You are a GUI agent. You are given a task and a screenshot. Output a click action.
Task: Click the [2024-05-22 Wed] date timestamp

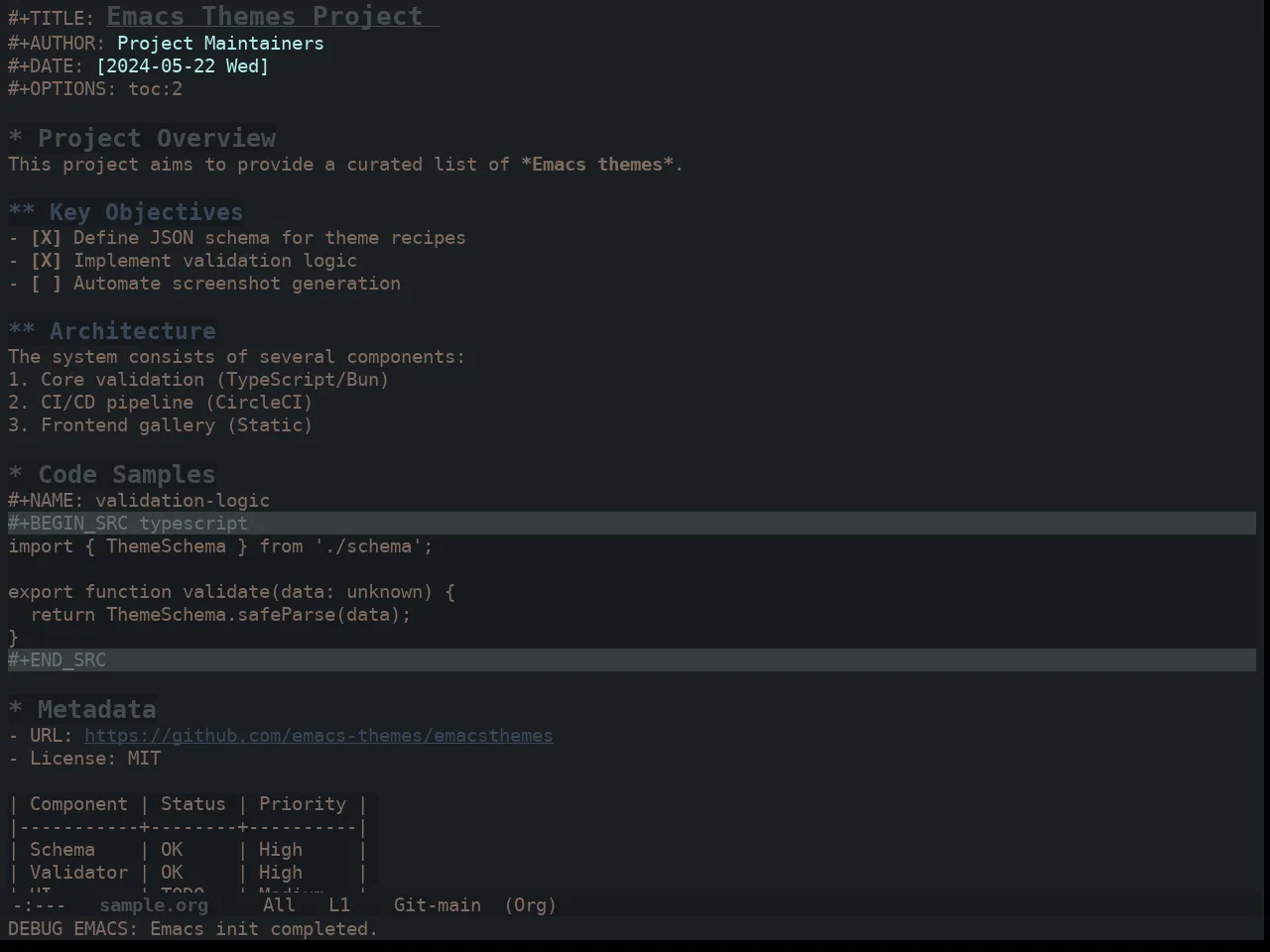[183, 66]
